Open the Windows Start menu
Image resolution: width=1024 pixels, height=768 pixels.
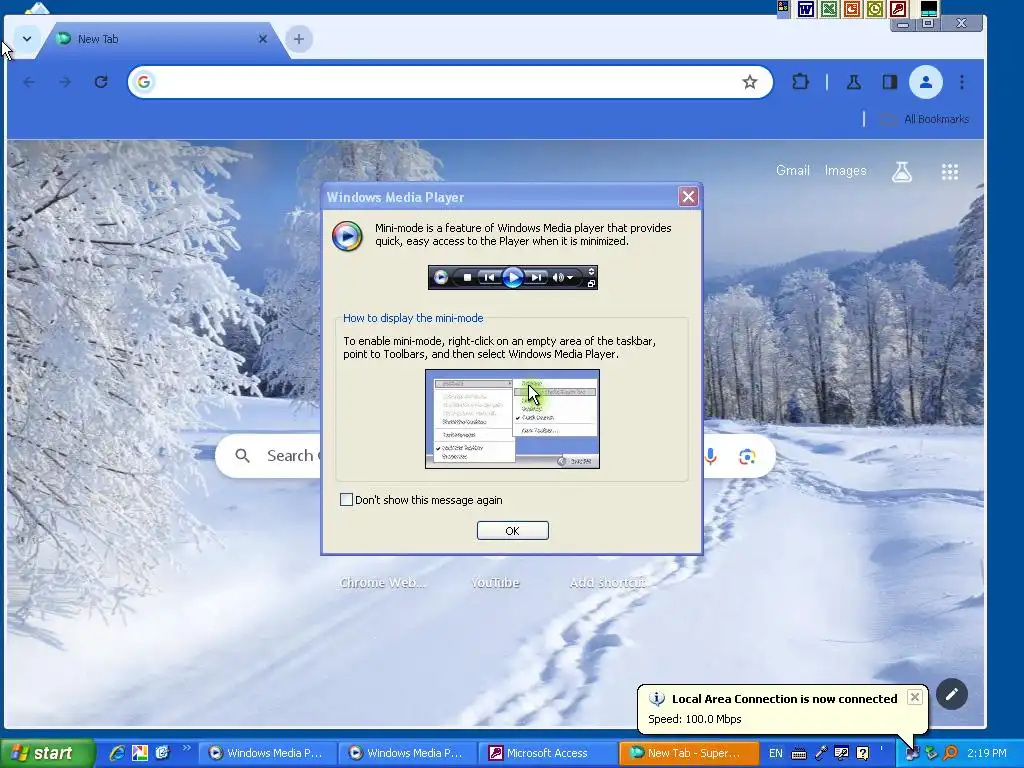click(x=46, y=753)
